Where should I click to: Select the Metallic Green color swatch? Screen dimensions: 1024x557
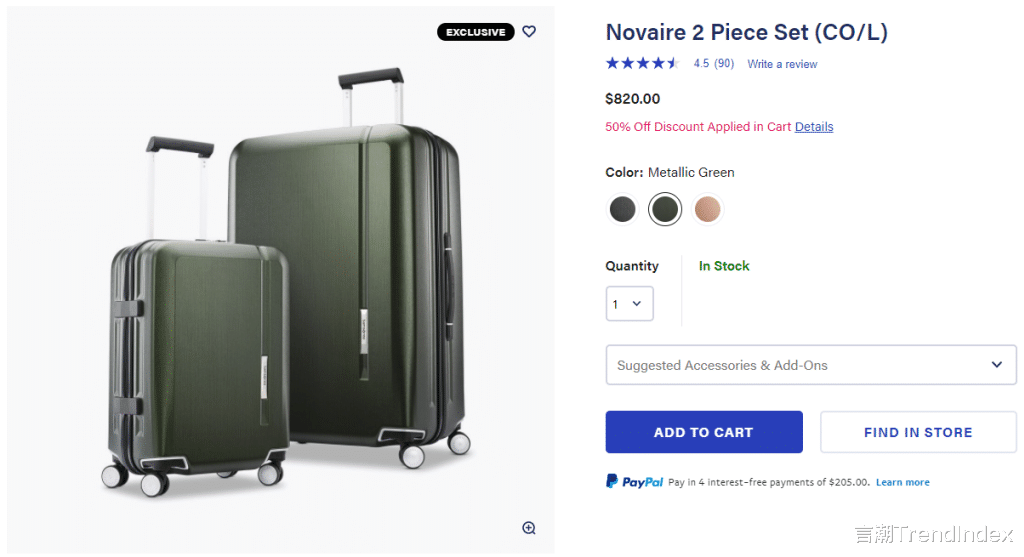(x=665, y=210)
